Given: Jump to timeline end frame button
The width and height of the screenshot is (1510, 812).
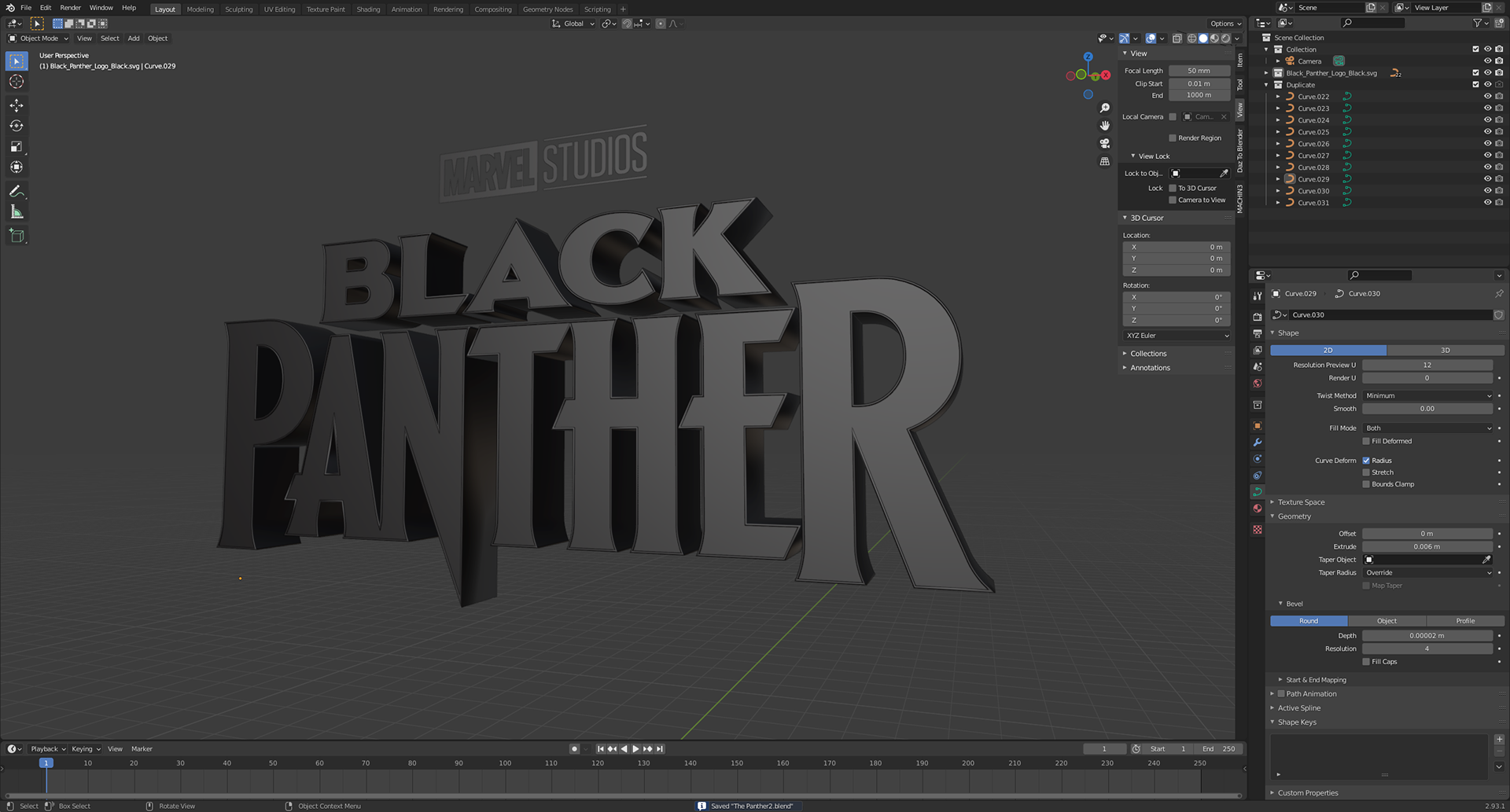Looking at the screenshot, I should [x=660, y=749].
